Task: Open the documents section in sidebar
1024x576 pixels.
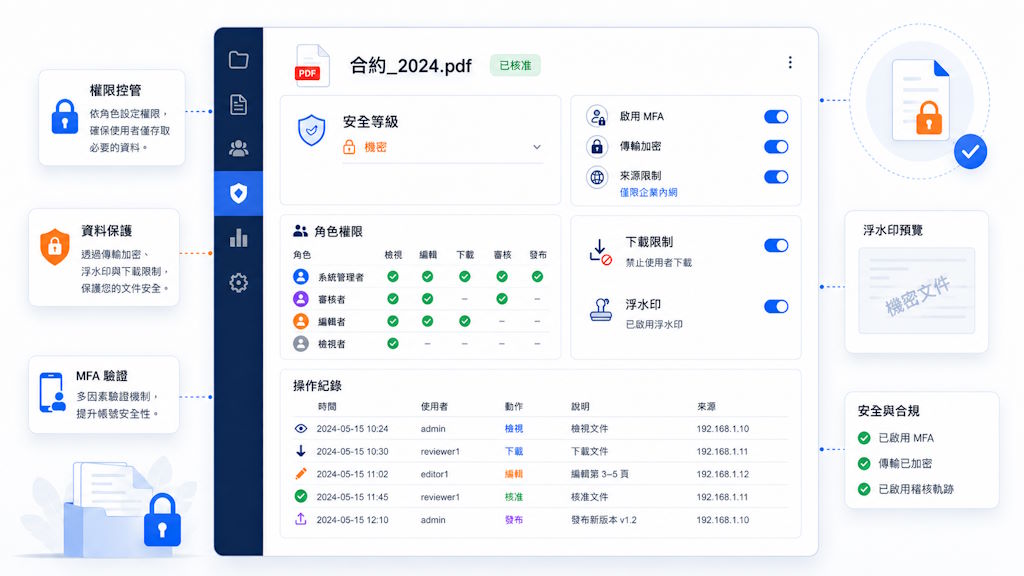Action: (x=238, y=104)
